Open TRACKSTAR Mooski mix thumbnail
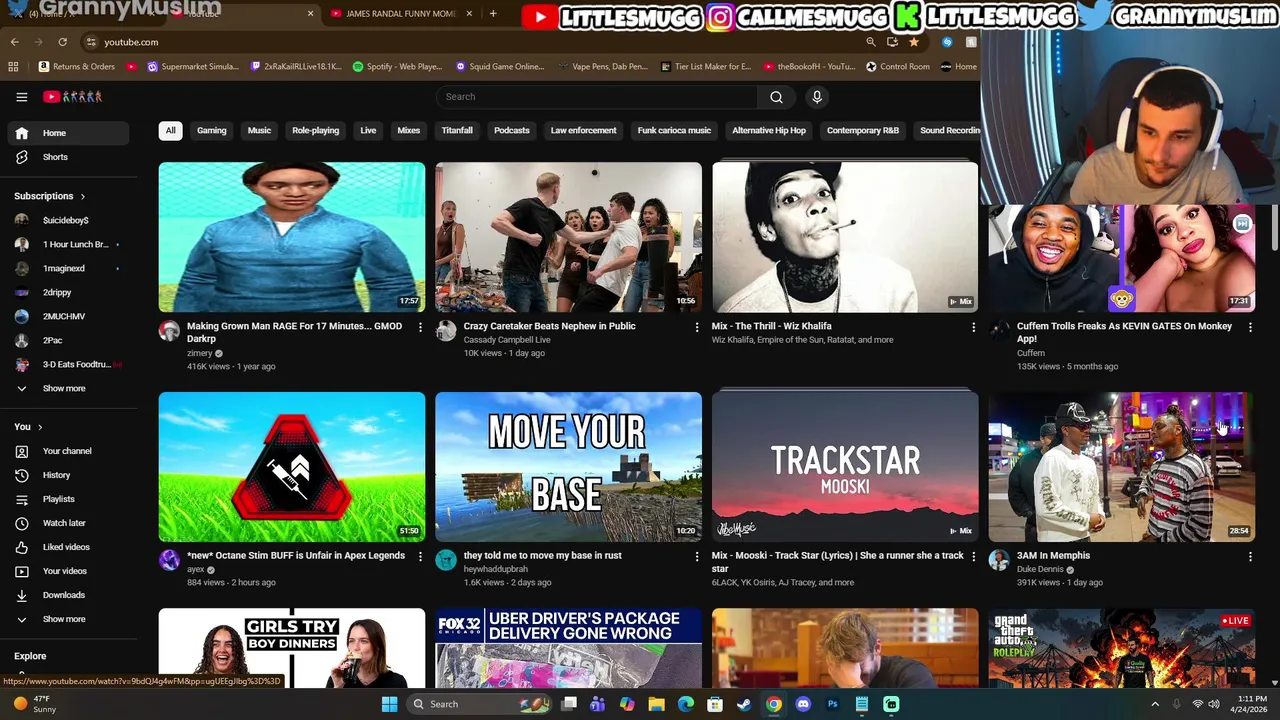Viewport: 1280px width, 720px height. point(845,467)
